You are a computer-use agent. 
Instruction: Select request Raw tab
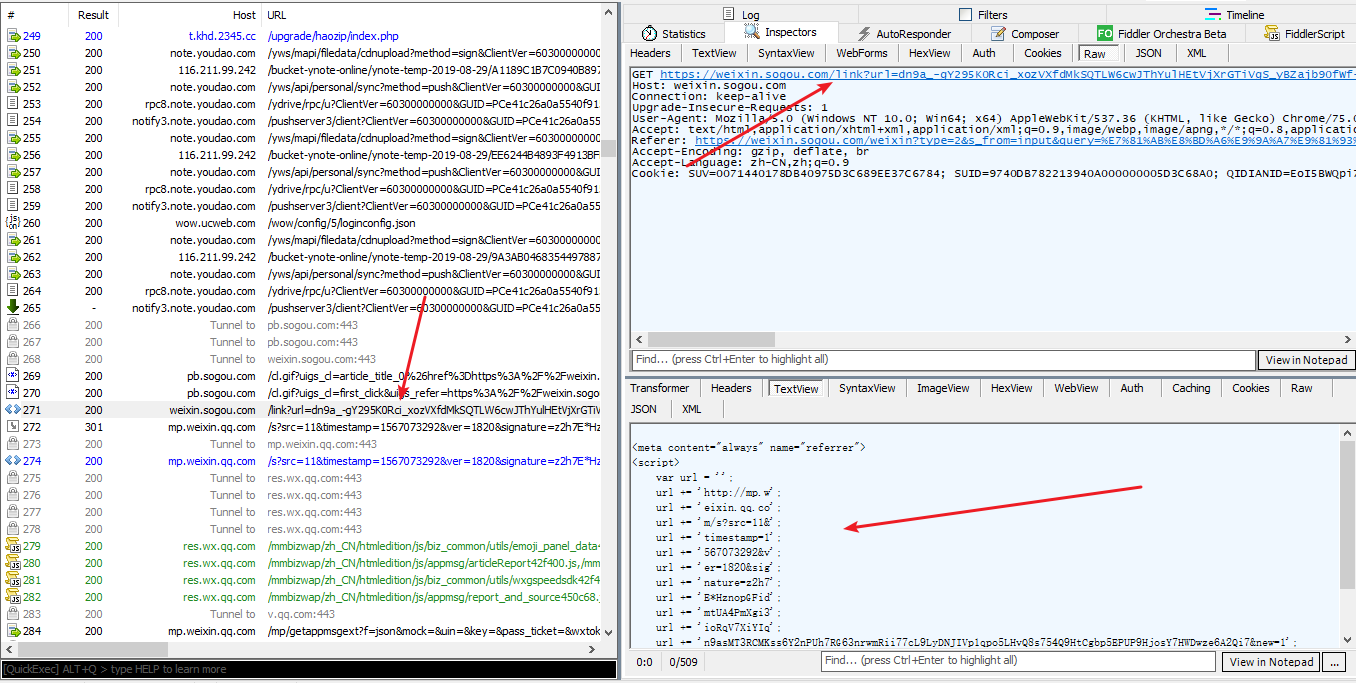(1095, 53)
